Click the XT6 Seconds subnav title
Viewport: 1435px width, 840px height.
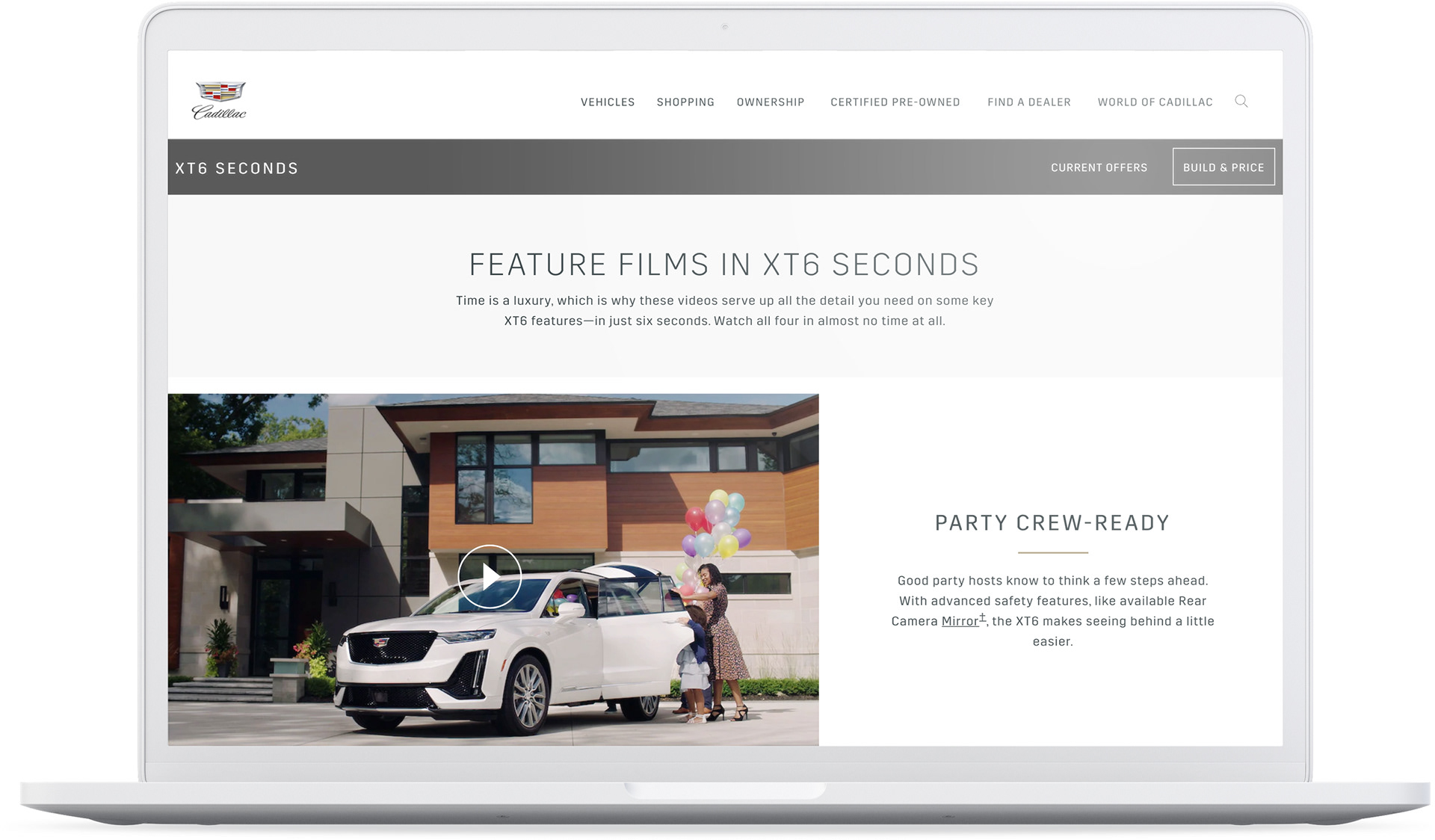pos(236,169)
